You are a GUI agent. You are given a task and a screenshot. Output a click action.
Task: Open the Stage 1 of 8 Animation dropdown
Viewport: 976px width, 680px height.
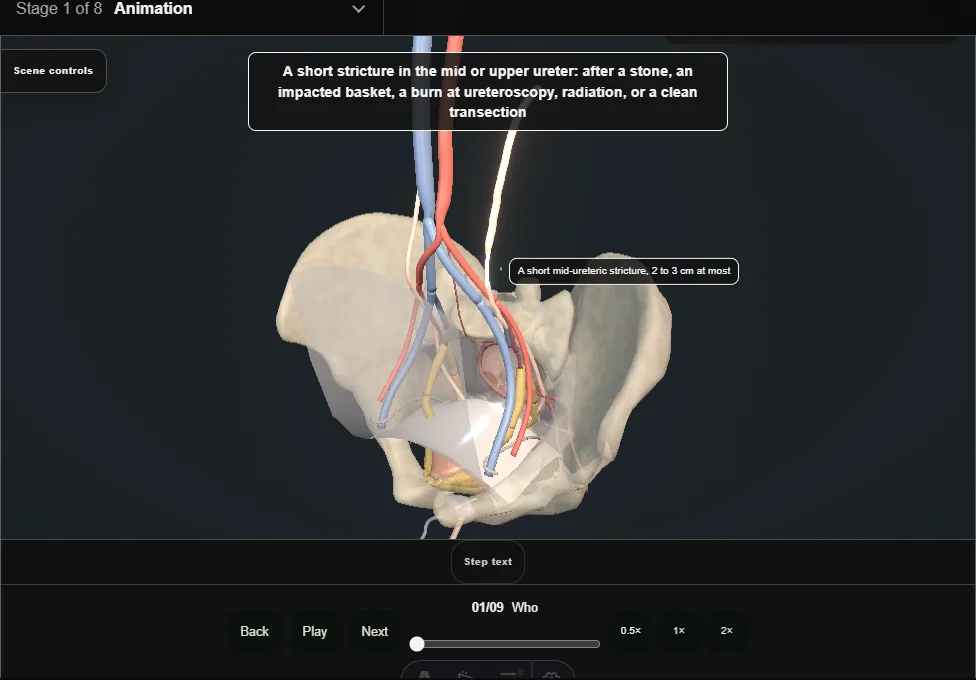(190, 9)
